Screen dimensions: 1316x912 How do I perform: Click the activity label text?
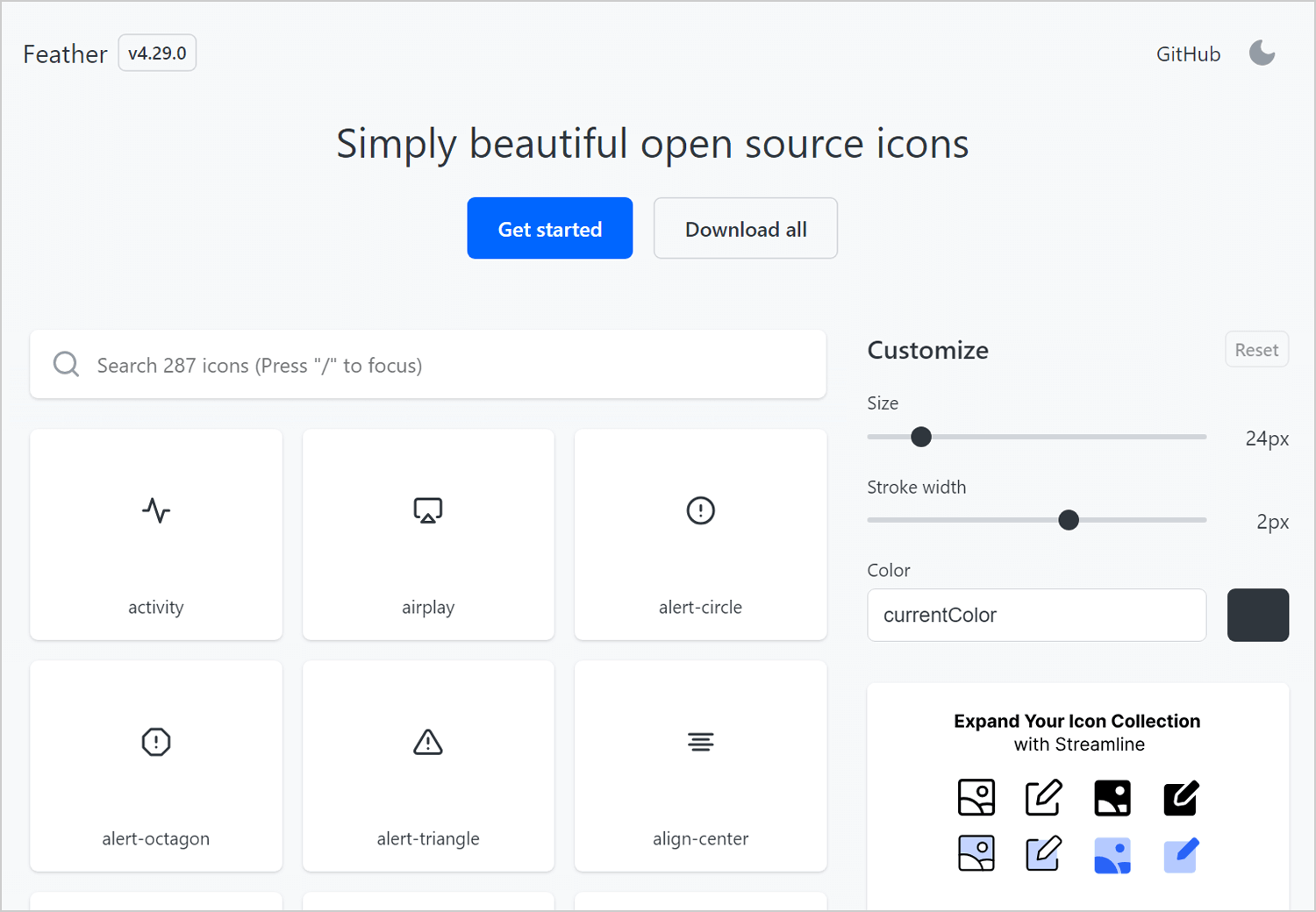pyautogui.click(x=156, y=607)
